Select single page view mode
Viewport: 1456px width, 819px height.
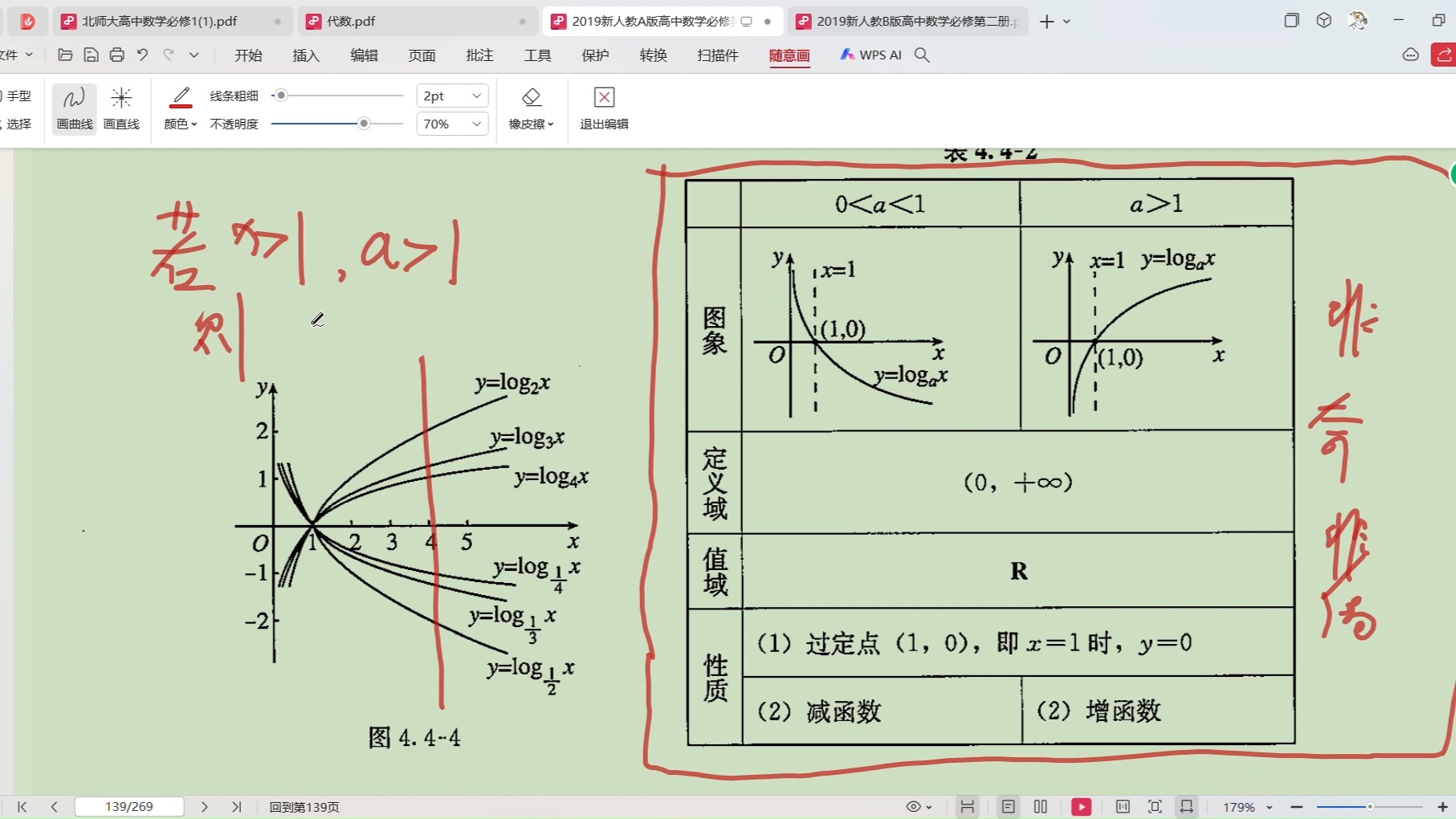1009,807
